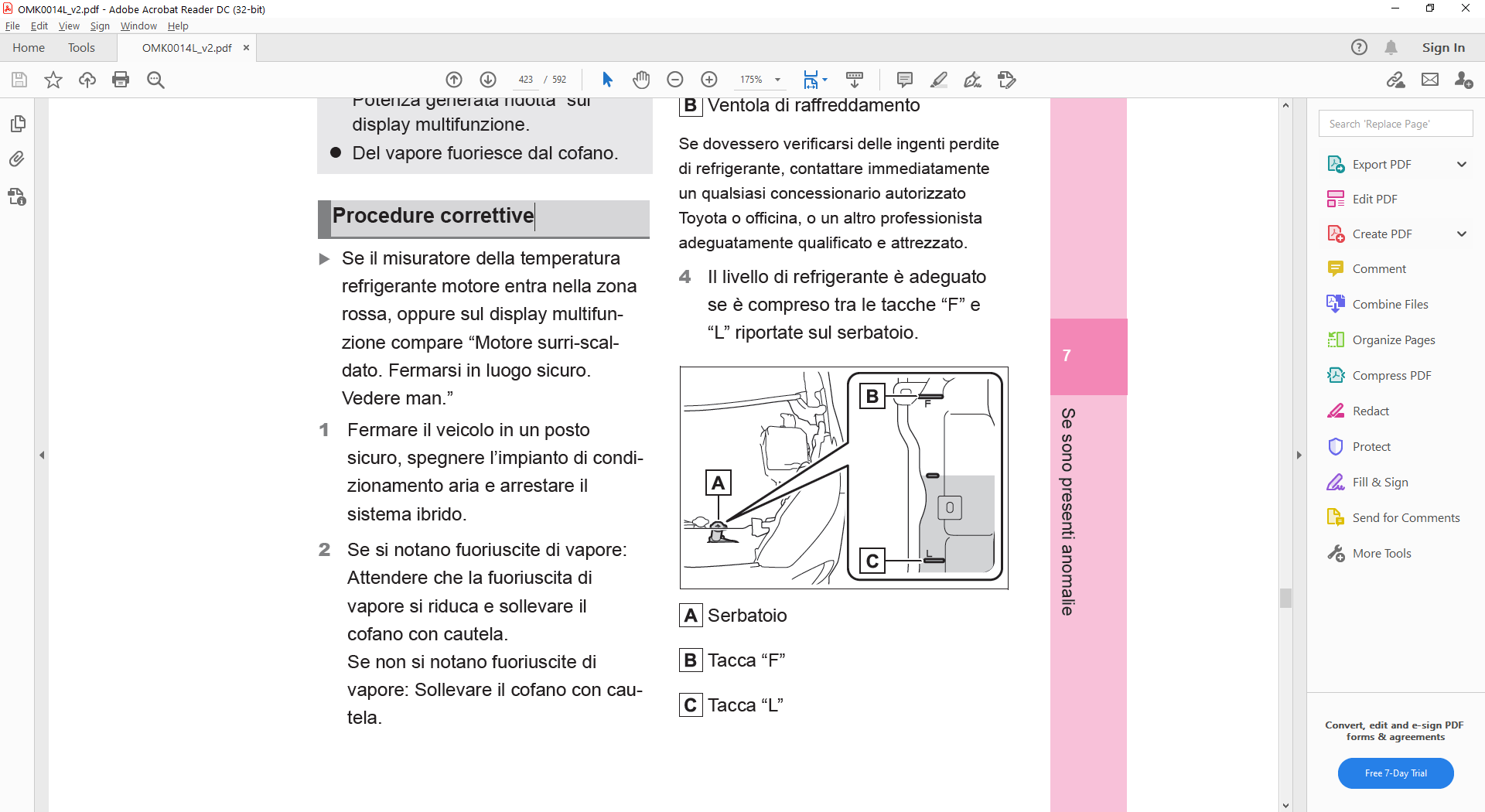
Task: Open the File menu
Action: [12, 26]
